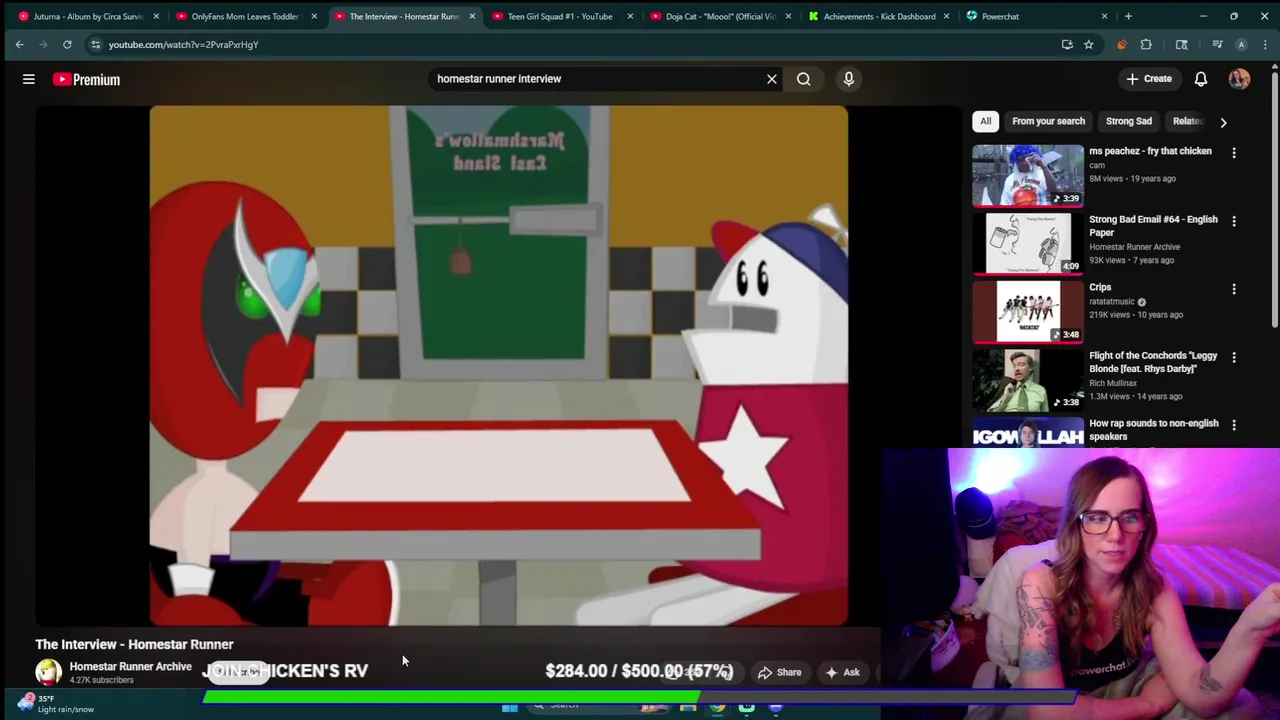
Task: Open Windows Start button
Action: point(510,707)
